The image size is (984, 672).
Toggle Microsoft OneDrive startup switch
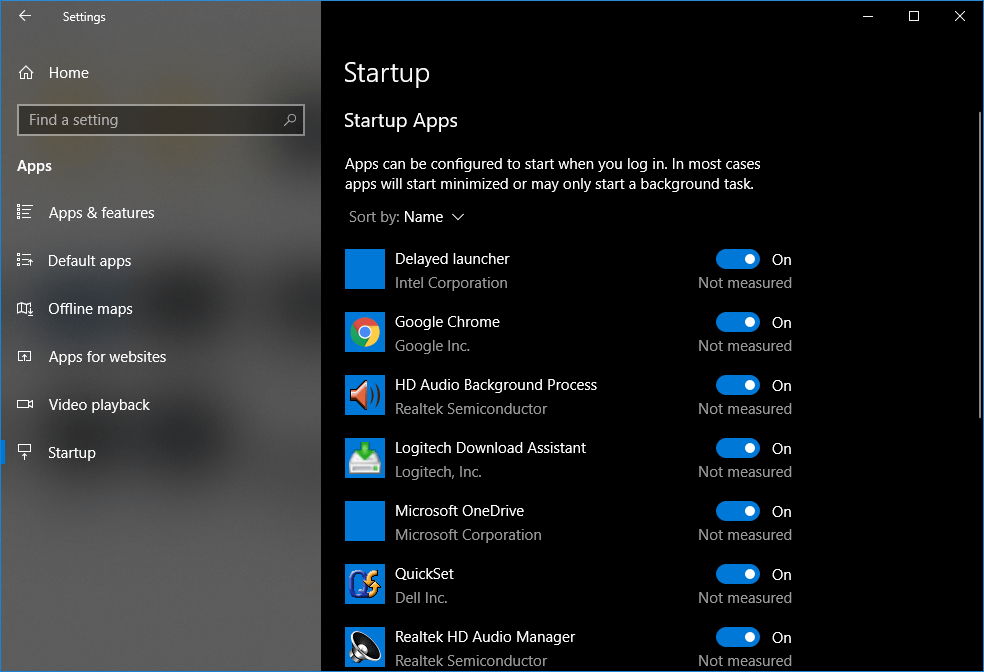coord(738,511)
